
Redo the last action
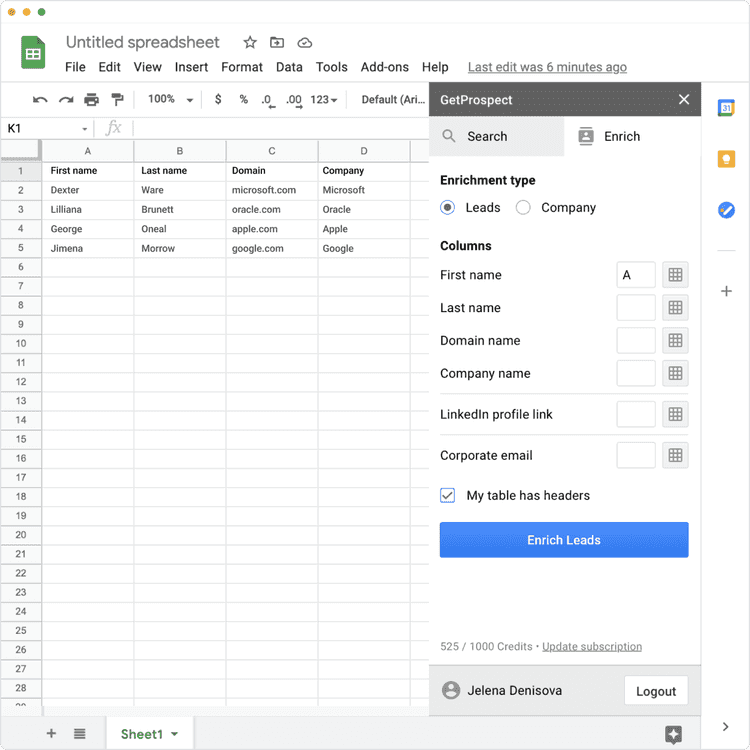tap(66, 99)
